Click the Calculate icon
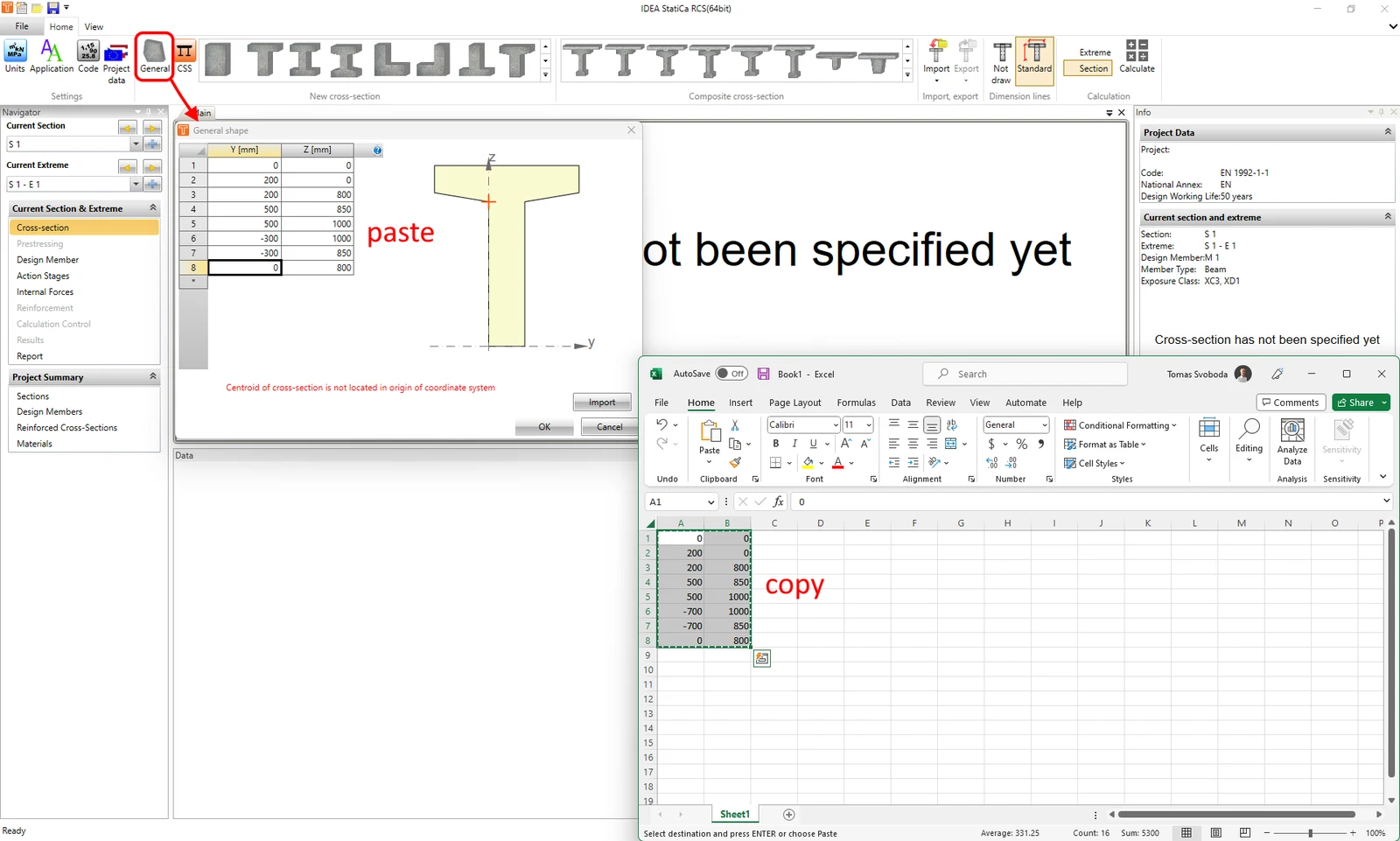The height and width of the screenshot is (841, 1400). (x=1137, y=57)
